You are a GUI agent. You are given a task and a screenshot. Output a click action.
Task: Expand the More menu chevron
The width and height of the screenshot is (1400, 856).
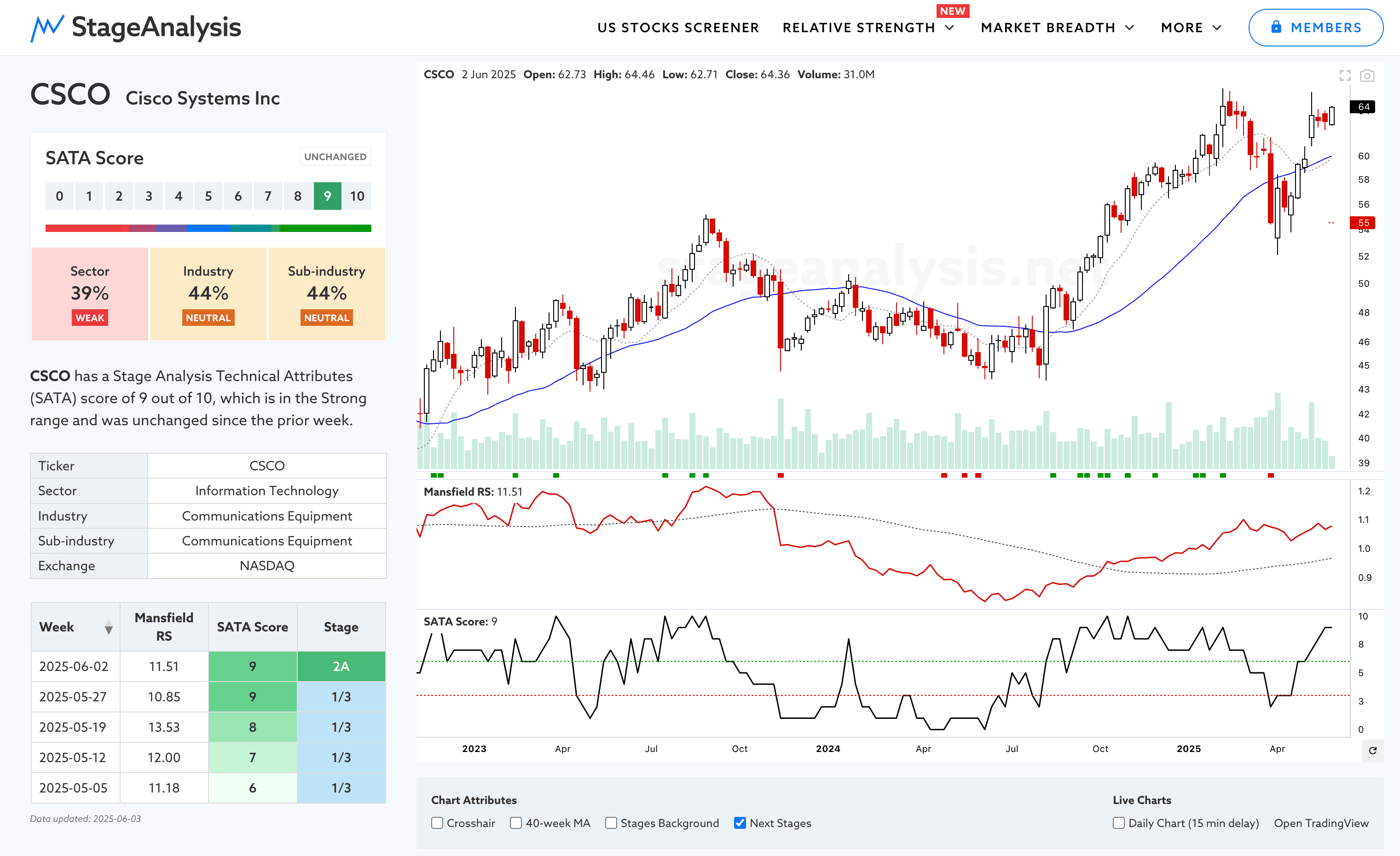click(x=1217, y=28)
